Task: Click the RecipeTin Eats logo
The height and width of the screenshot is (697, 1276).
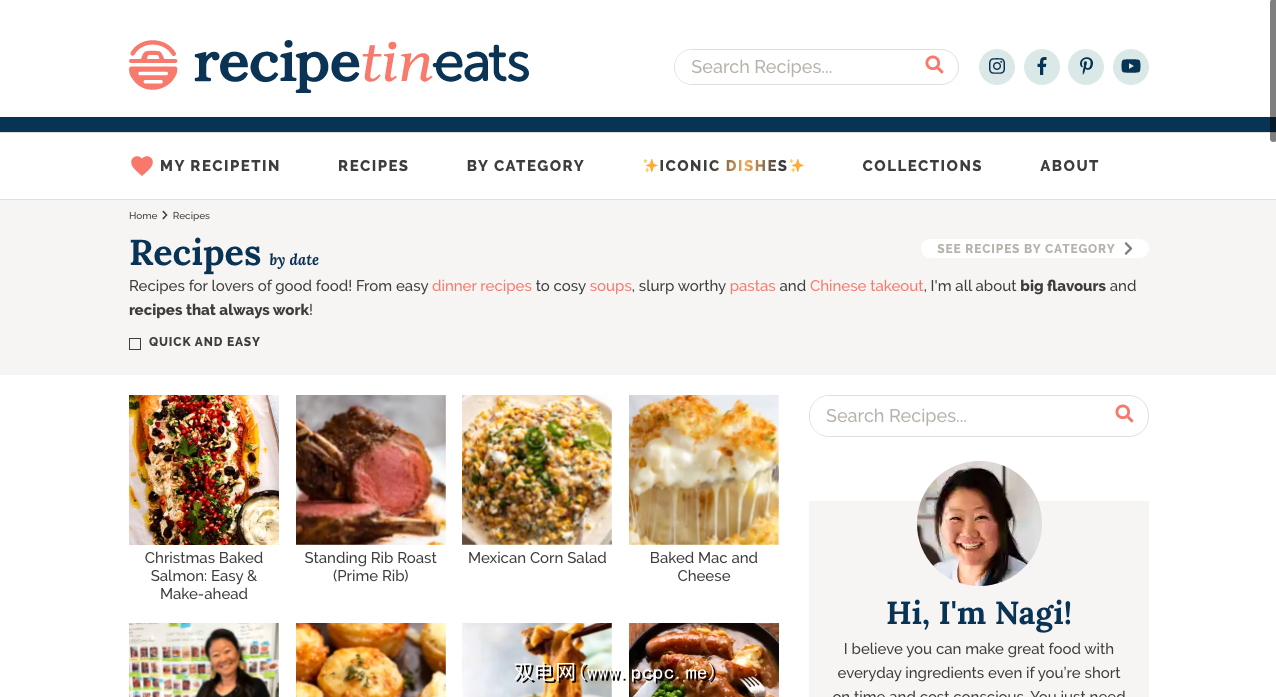Action: point(329,65)
